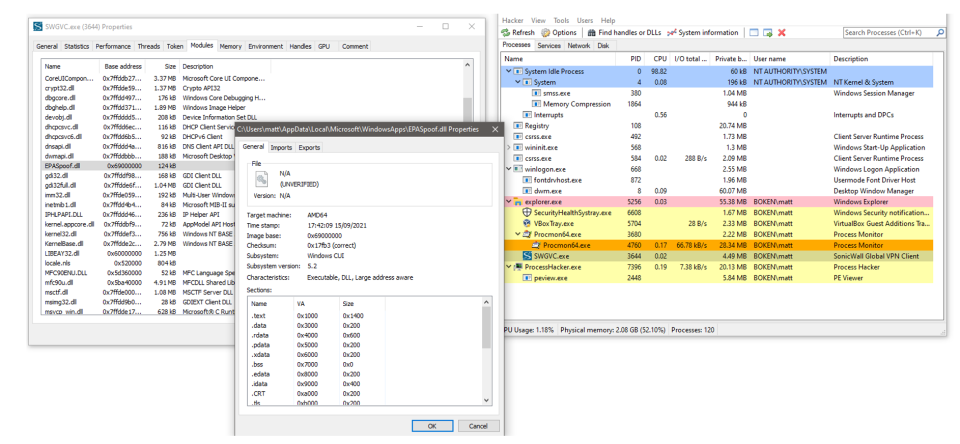Open the Hacker menu
Viewport: 960px width, 444px height.
(x=512, y=20)
